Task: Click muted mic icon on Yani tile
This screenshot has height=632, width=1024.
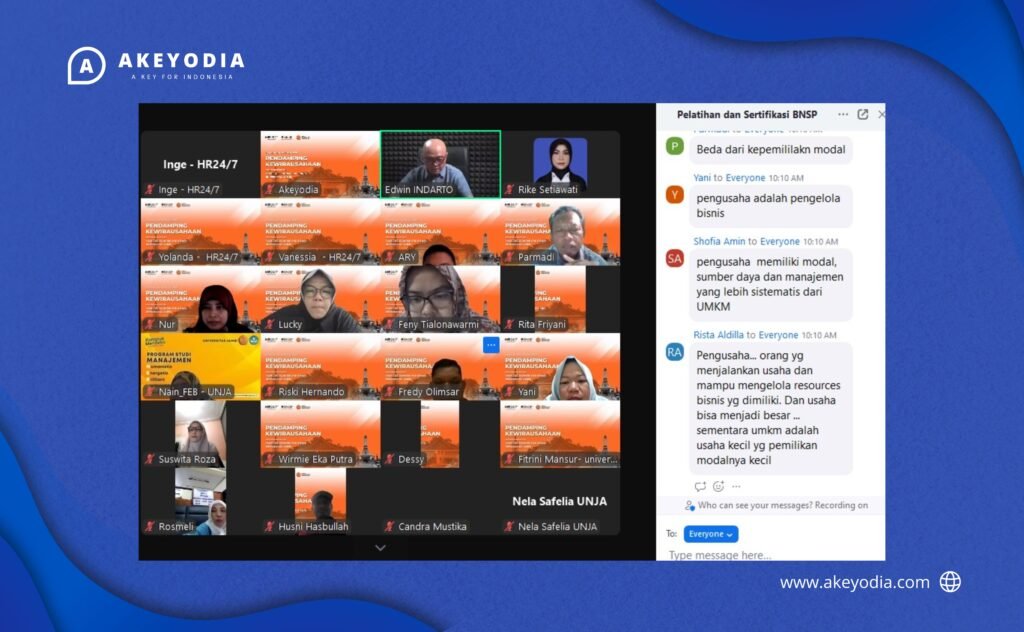Action: click(x=509, y=392)
